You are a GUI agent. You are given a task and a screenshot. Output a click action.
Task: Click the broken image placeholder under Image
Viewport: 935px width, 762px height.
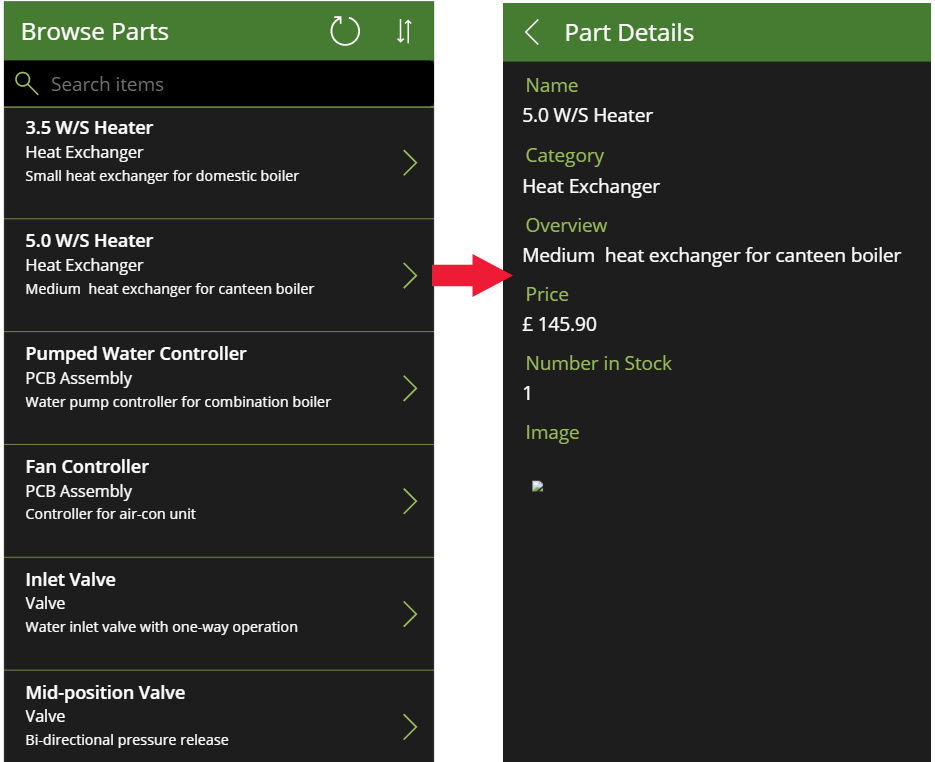click(537, 486)
